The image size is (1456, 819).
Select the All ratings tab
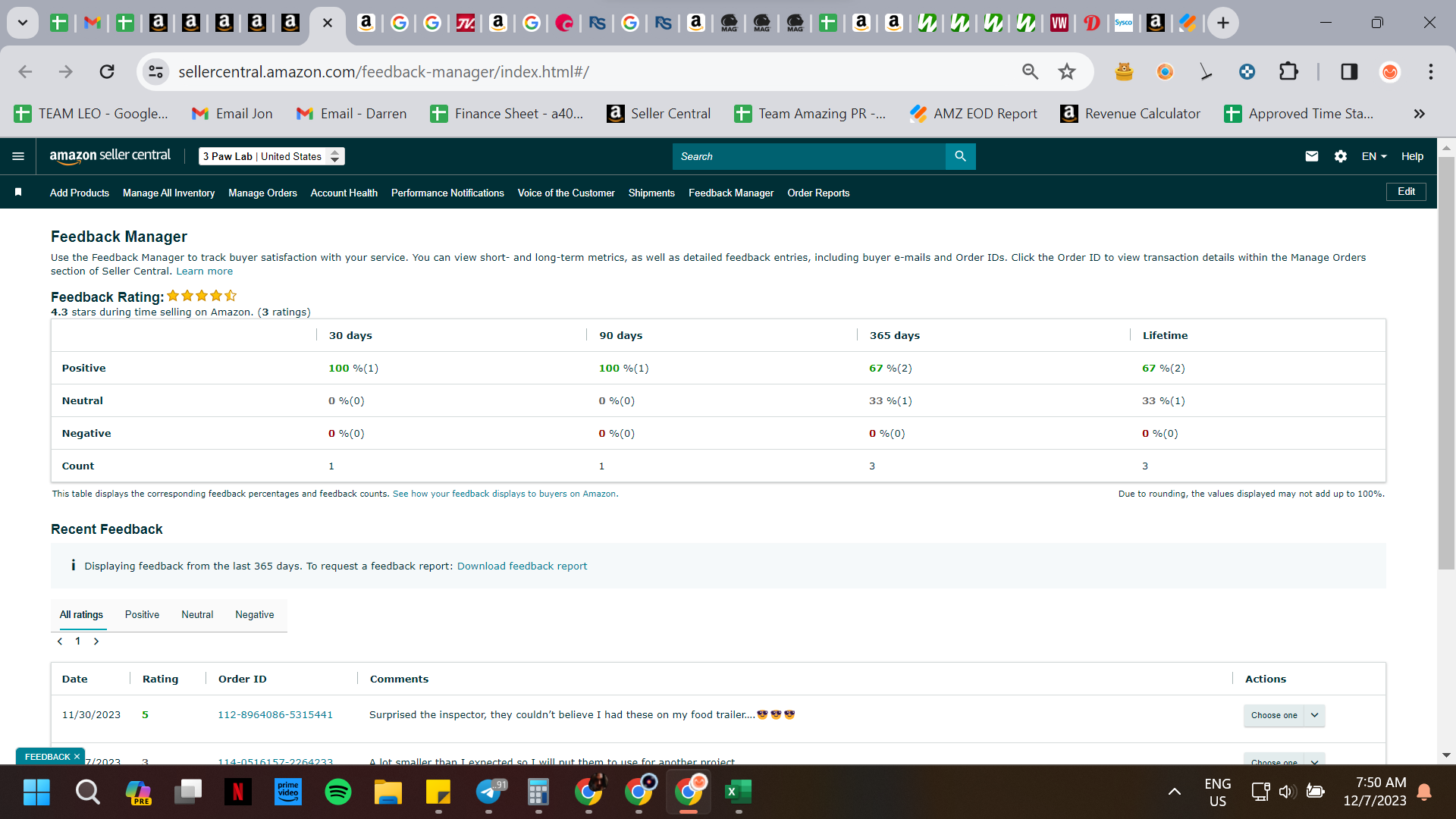pos(81,614)
